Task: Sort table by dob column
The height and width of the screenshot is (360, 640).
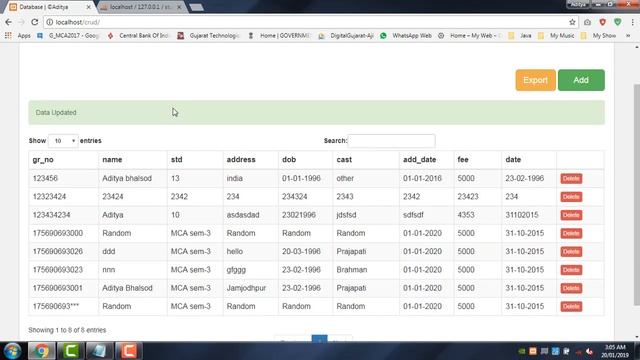Action: 305,160
